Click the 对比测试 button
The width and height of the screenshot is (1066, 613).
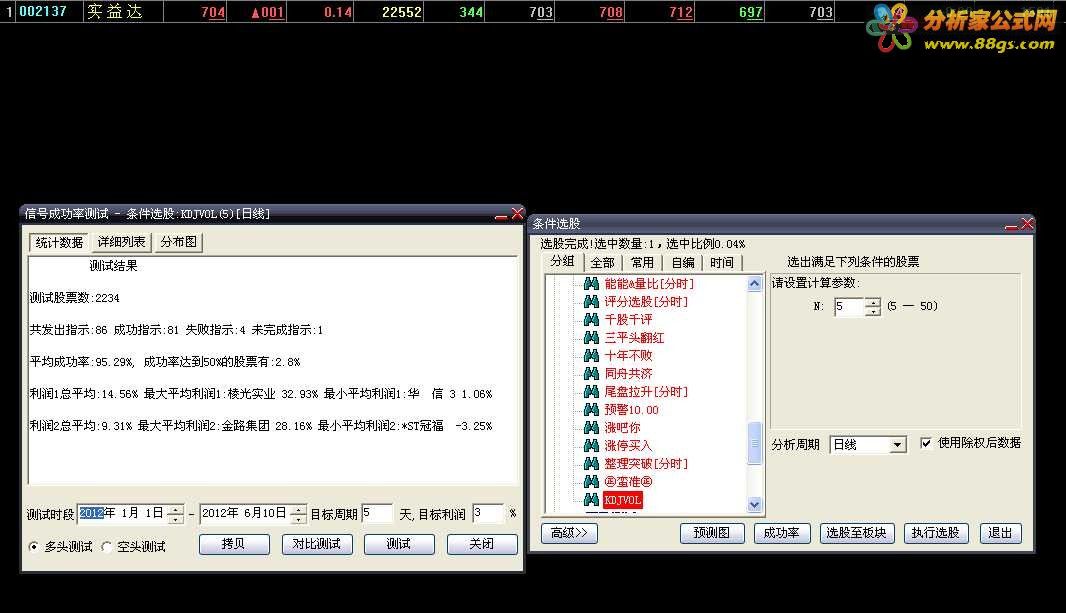(x=317, y=544)
